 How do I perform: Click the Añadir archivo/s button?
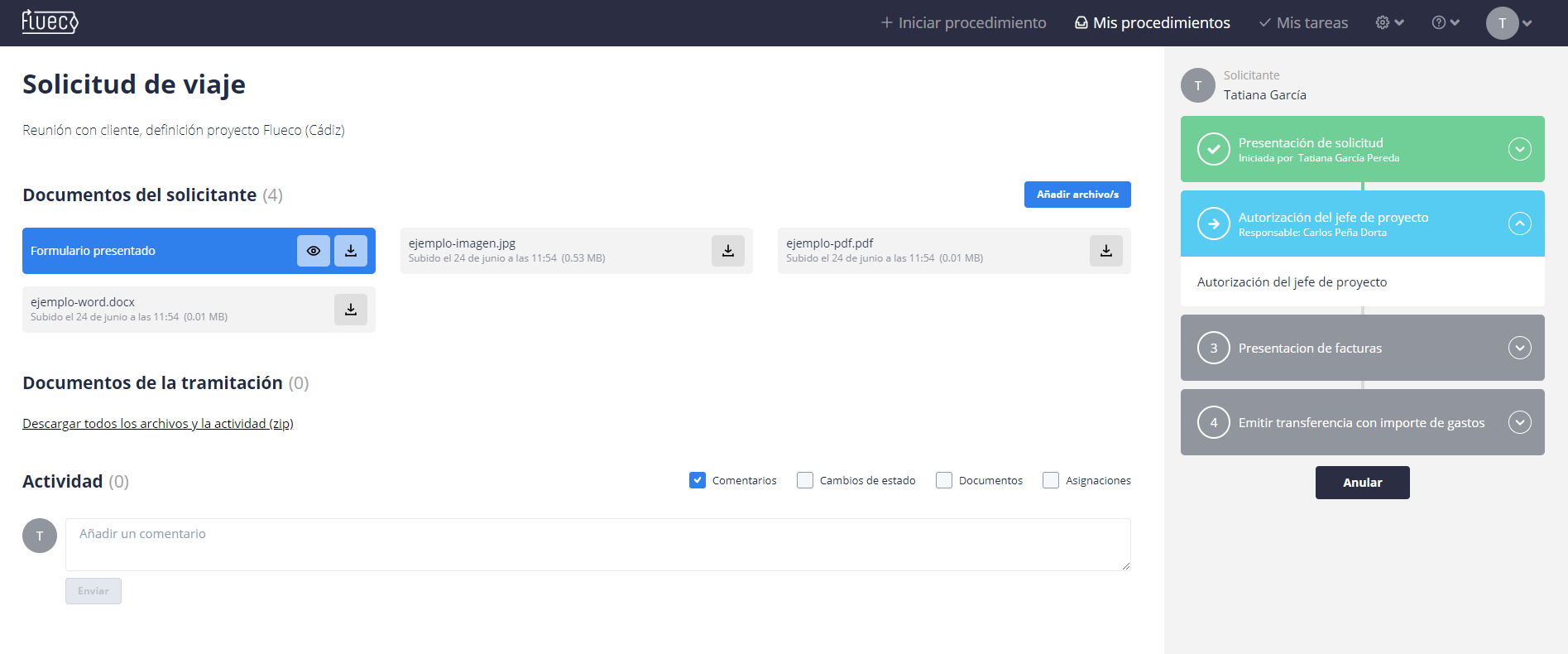coord(1077,195)
